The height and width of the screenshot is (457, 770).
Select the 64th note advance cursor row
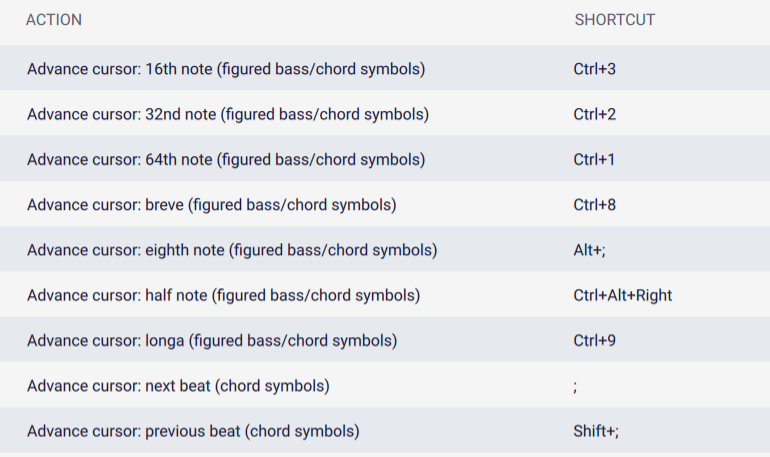click(385, 158)
